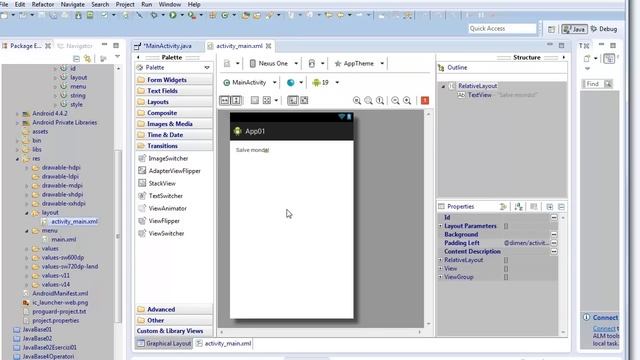Click Collapse All icon in Package Explorer
Image resolution: width=640 pixels, height=360 pixels.
point(76,58)
